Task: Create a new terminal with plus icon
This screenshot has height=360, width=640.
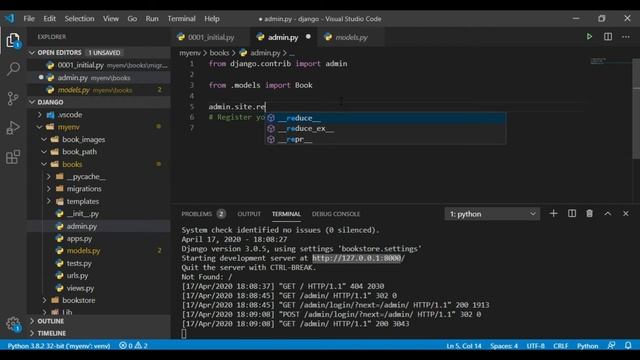Action: tap(553, 213)
